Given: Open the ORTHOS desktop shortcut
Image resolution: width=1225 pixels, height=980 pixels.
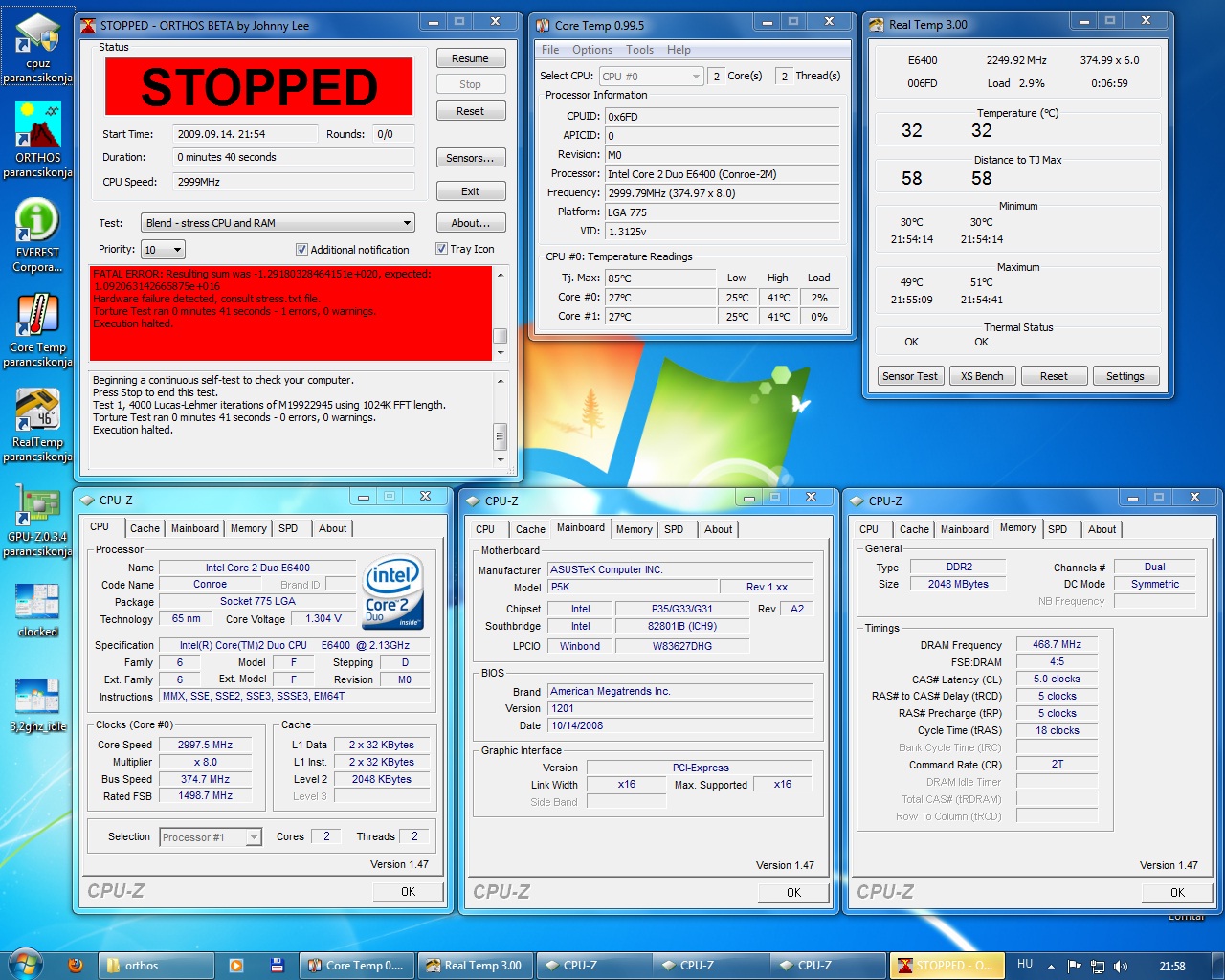Looking at the screenshot, I should click(x=38, y=140).
